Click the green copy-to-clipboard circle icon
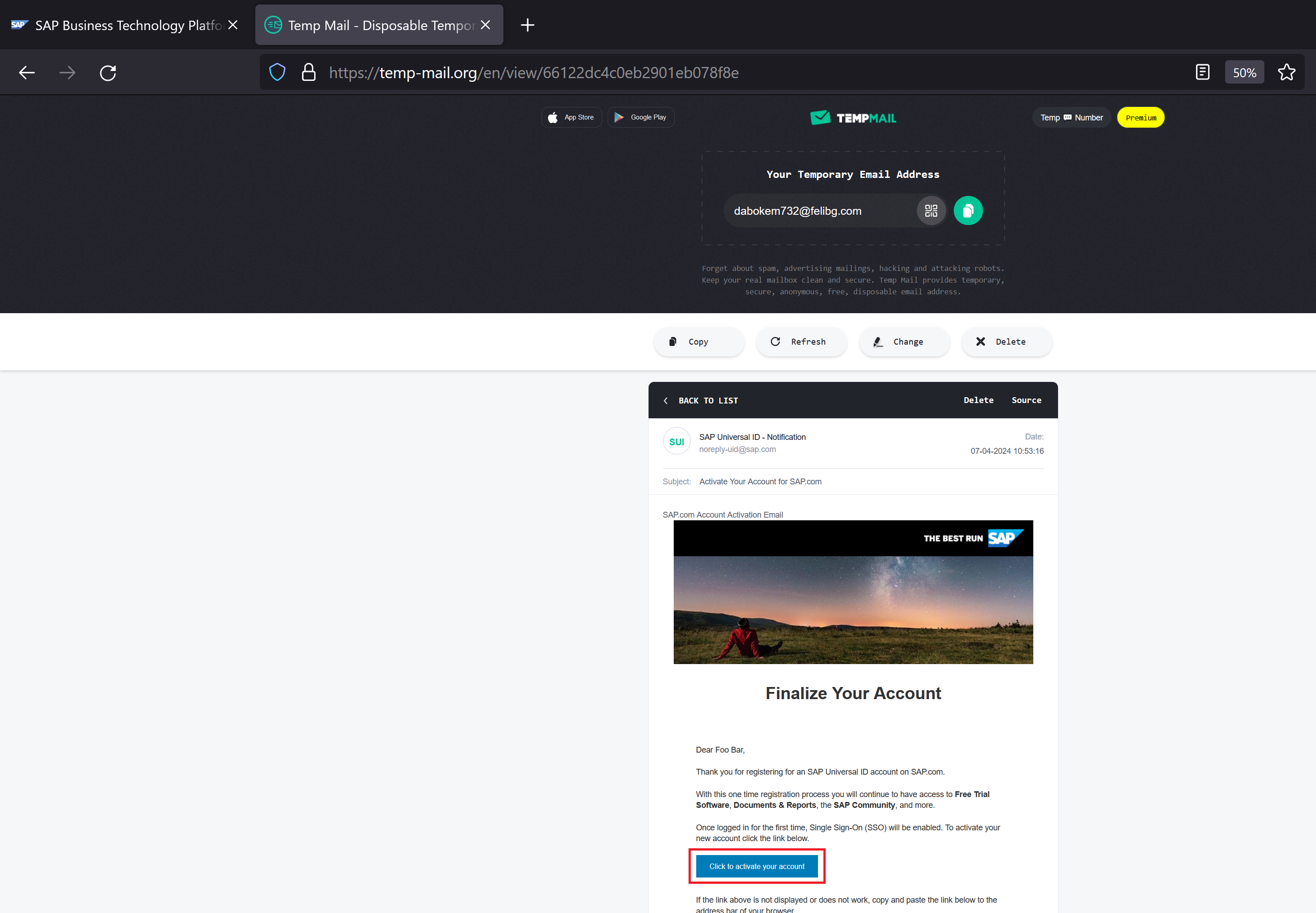 tap(968, 211)
